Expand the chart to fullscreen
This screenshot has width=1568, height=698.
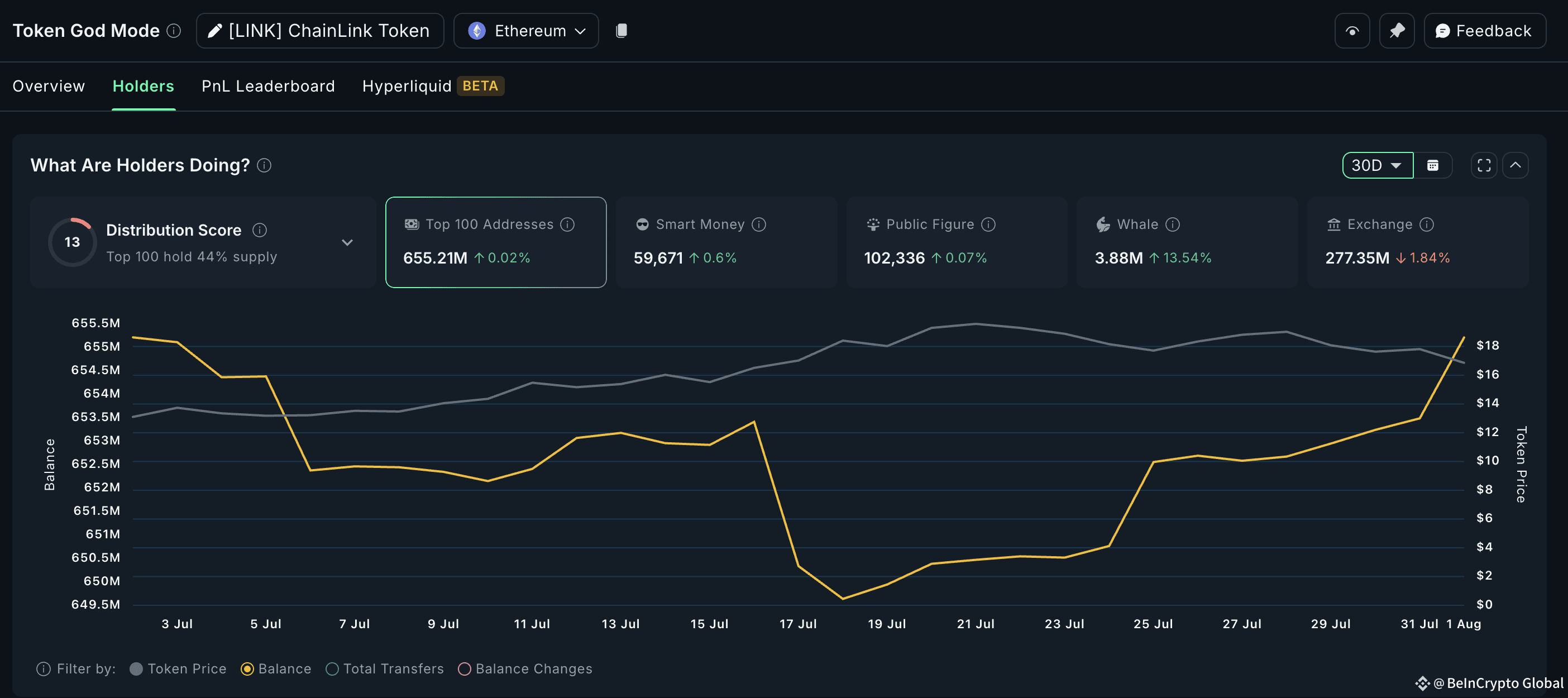point(1484,165)
